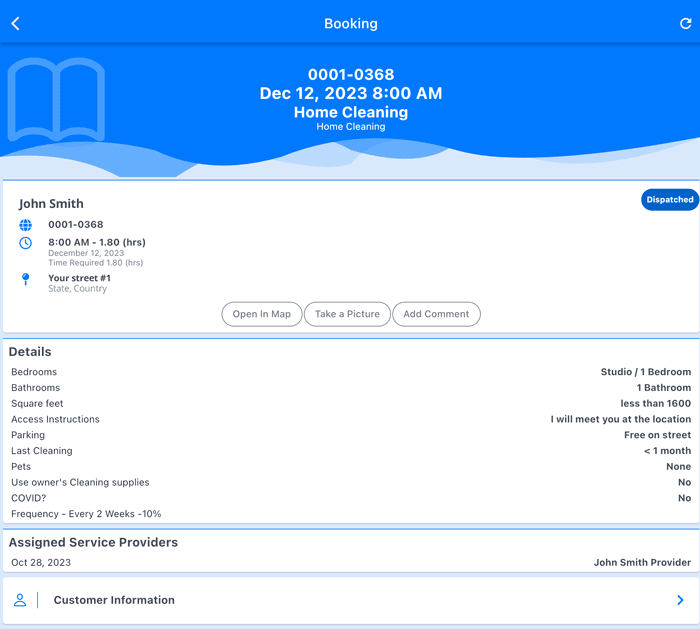Click the Bedrooms row label
The image size is (700, 629).
pos(34,372)
